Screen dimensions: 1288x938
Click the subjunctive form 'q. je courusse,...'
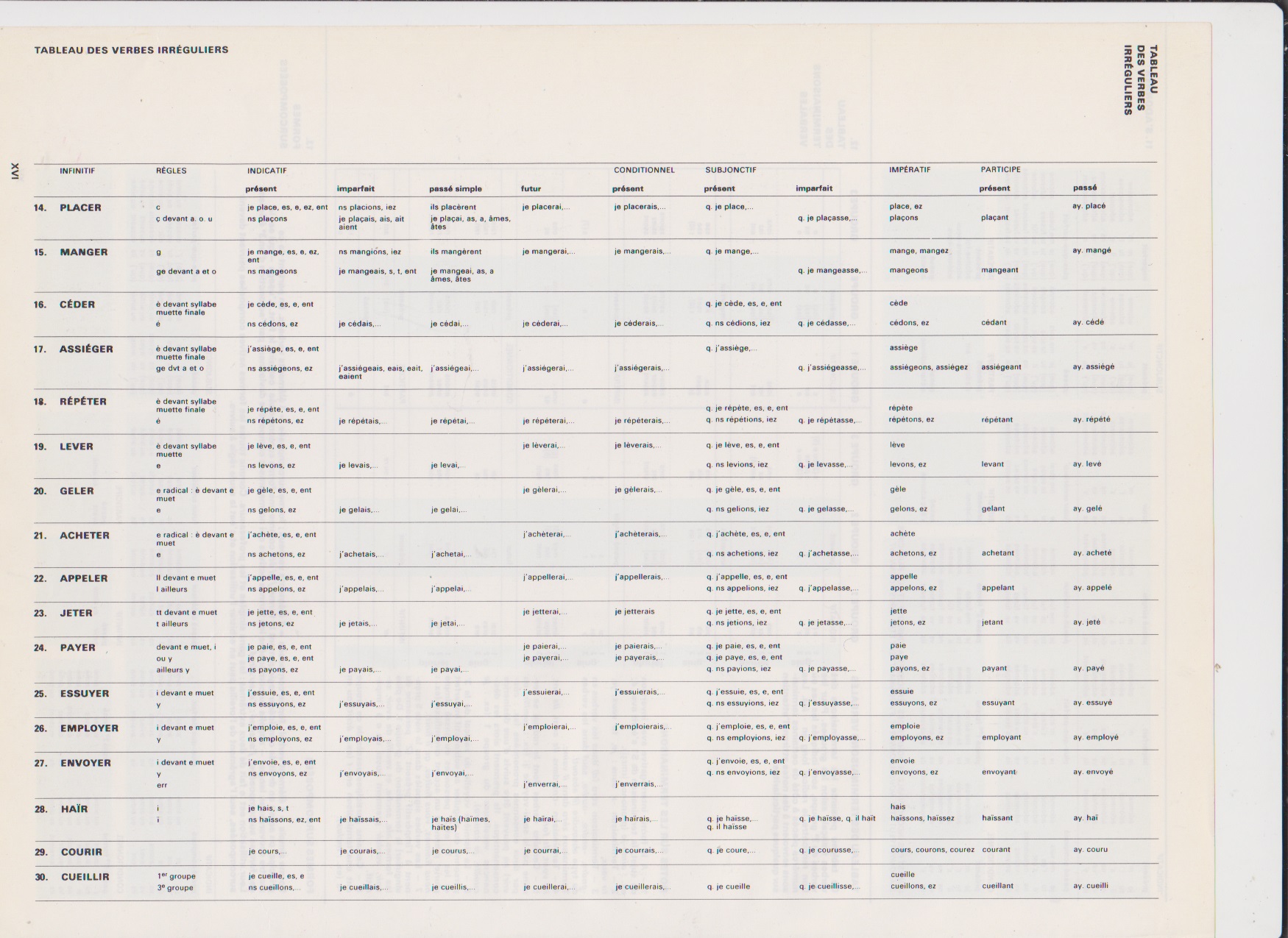[829, 850]
